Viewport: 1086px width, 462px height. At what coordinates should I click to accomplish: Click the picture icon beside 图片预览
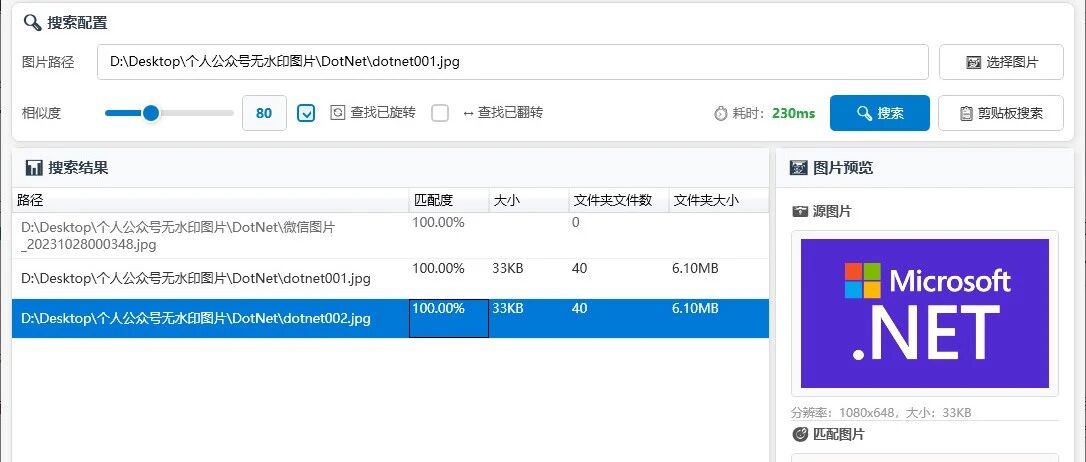[x=799, y=168]
